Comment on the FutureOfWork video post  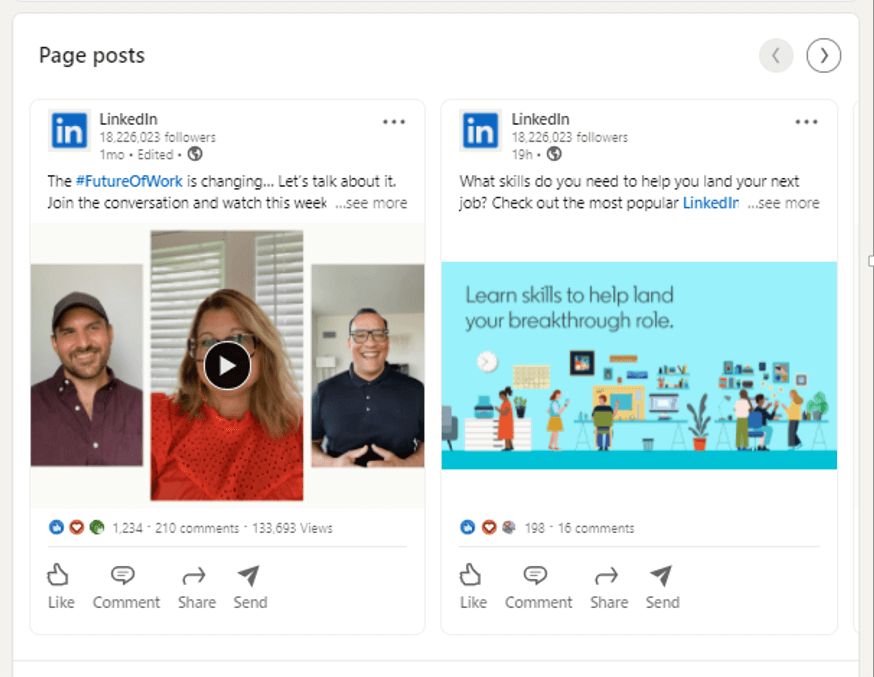click(x=126, y=587)
